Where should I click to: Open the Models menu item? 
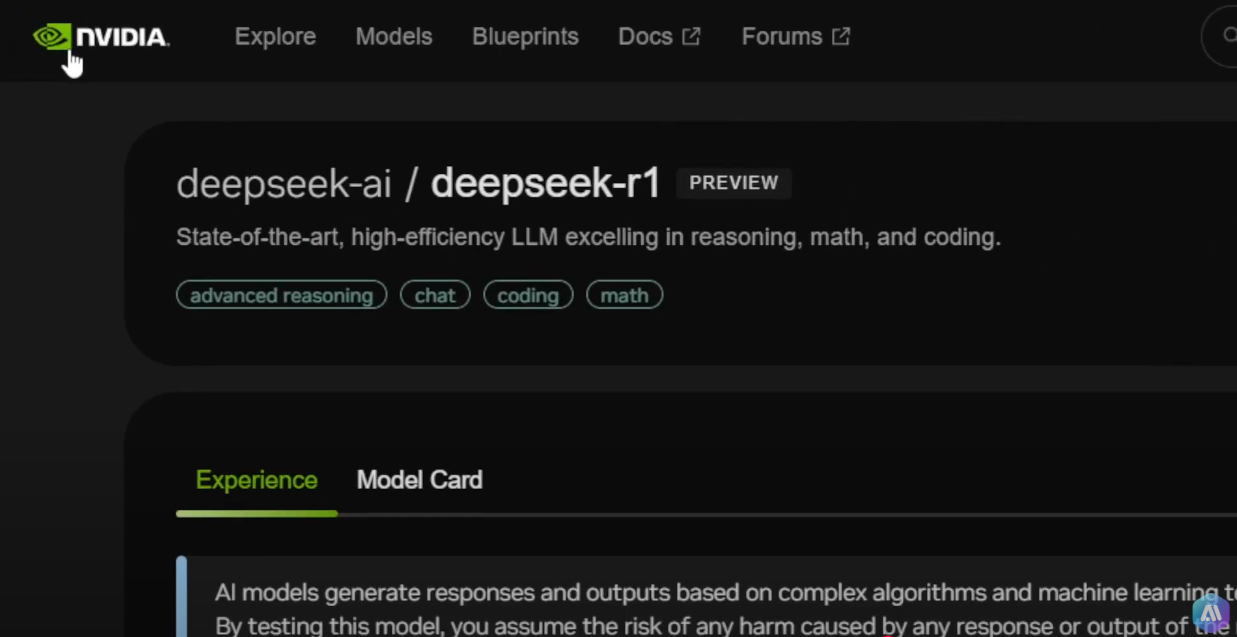pos(394,37)
